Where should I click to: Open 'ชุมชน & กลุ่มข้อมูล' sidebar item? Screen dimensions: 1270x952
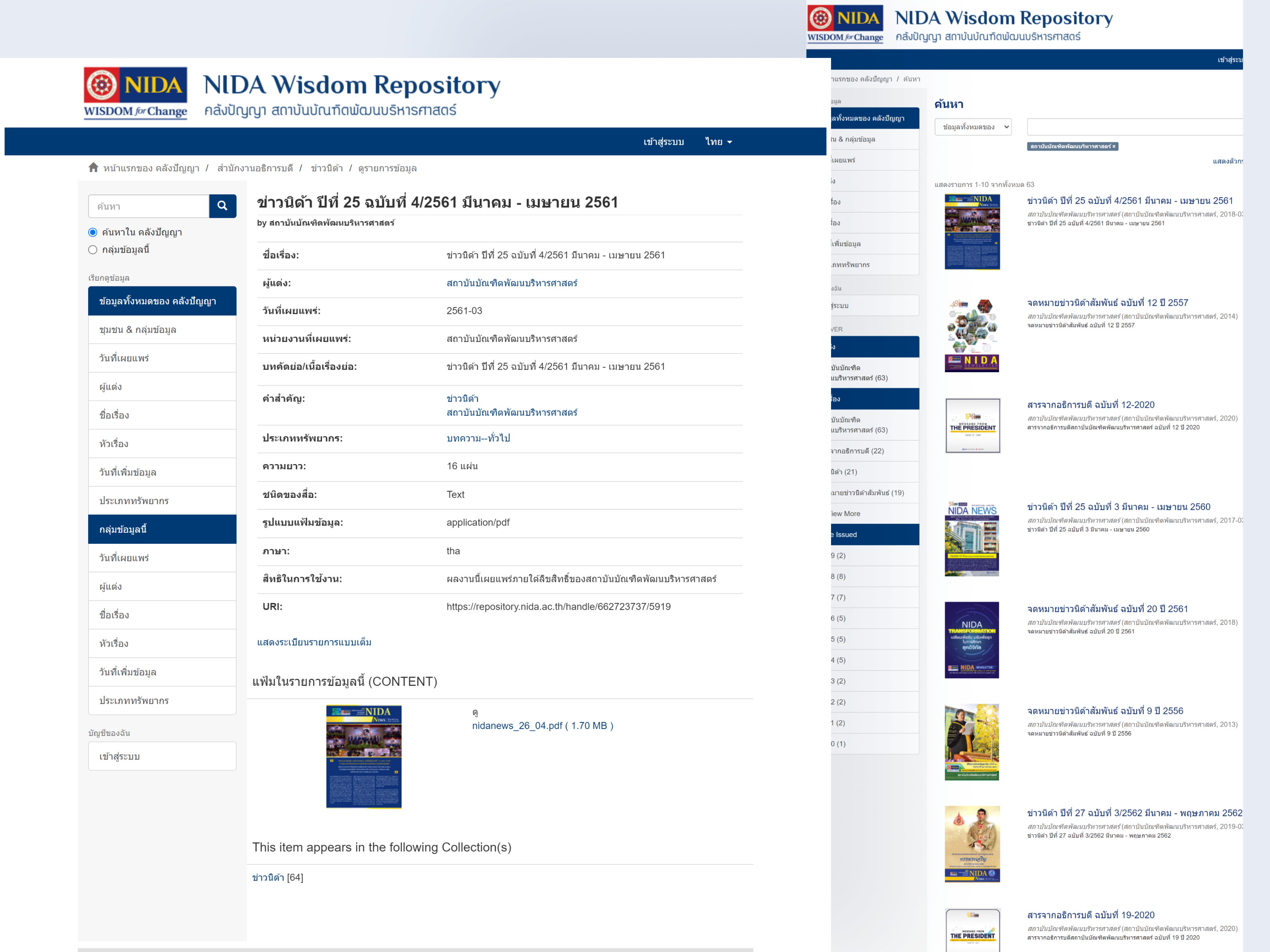pyautogui.click(x=162, y=330)
